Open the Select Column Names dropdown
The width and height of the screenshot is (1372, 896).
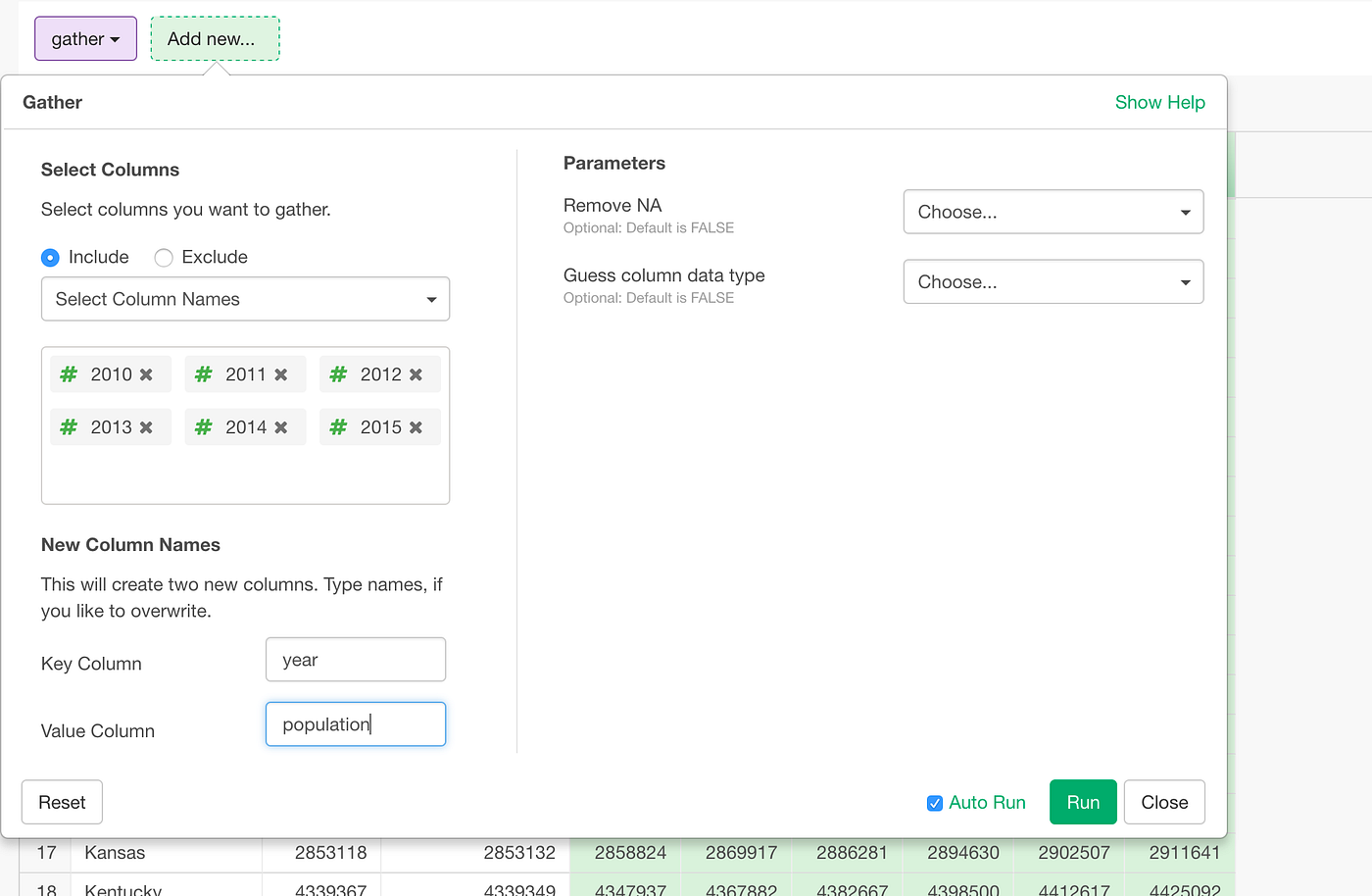[245, 299]
